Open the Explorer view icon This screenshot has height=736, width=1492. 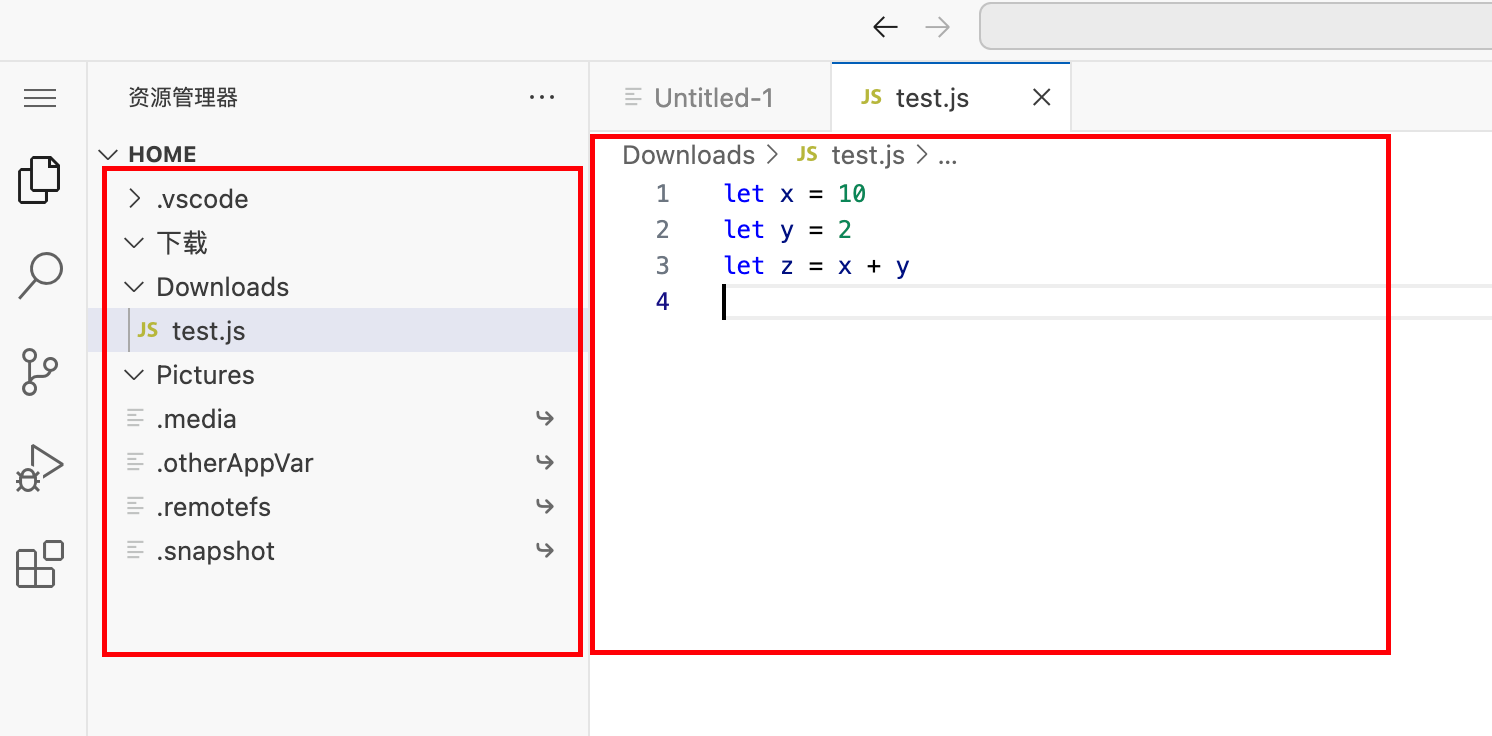[40, 180]
